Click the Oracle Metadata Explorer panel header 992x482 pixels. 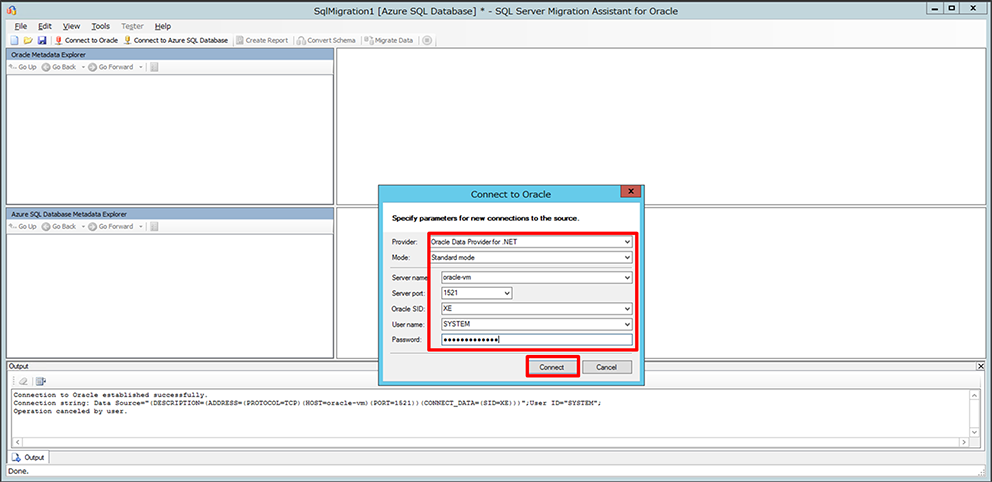tap(170, 54)
